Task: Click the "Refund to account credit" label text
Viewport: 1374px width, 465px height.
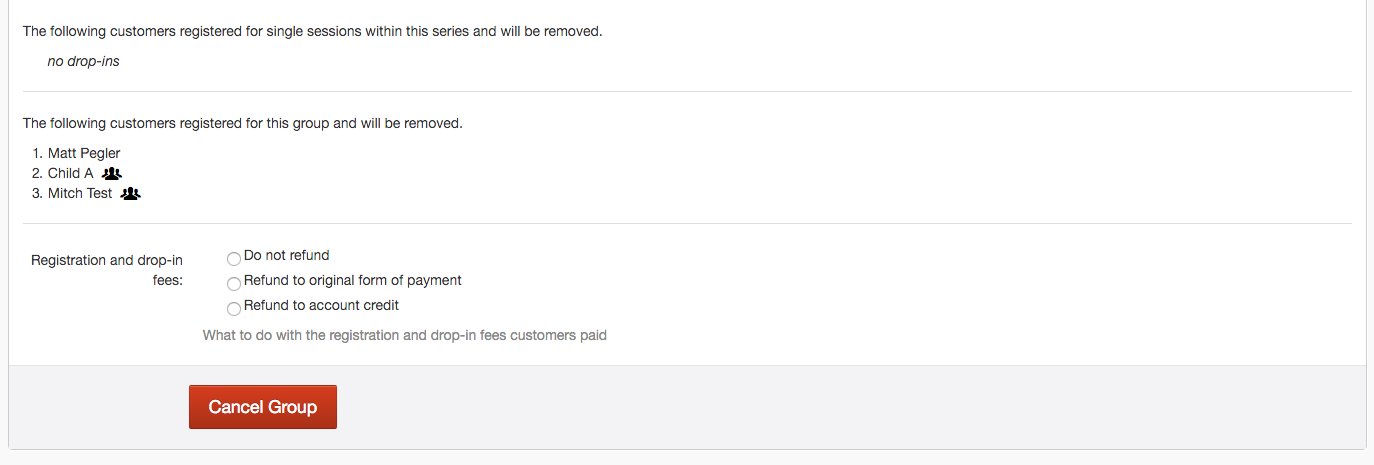Action: (321, 305)
